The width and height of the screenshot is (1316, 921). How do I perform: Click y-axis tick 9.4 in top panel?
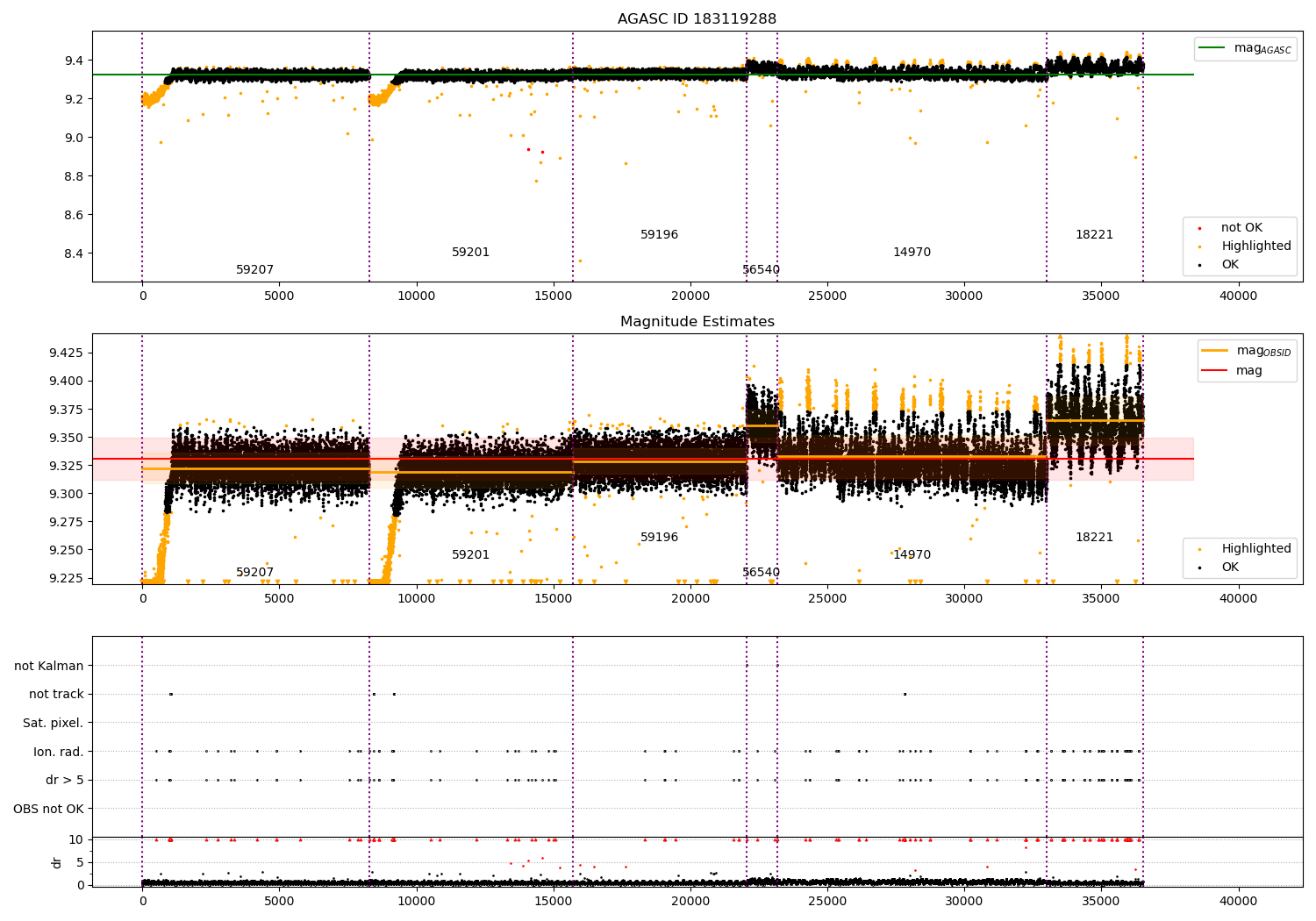pyautogui.click(x=75, y=61)
